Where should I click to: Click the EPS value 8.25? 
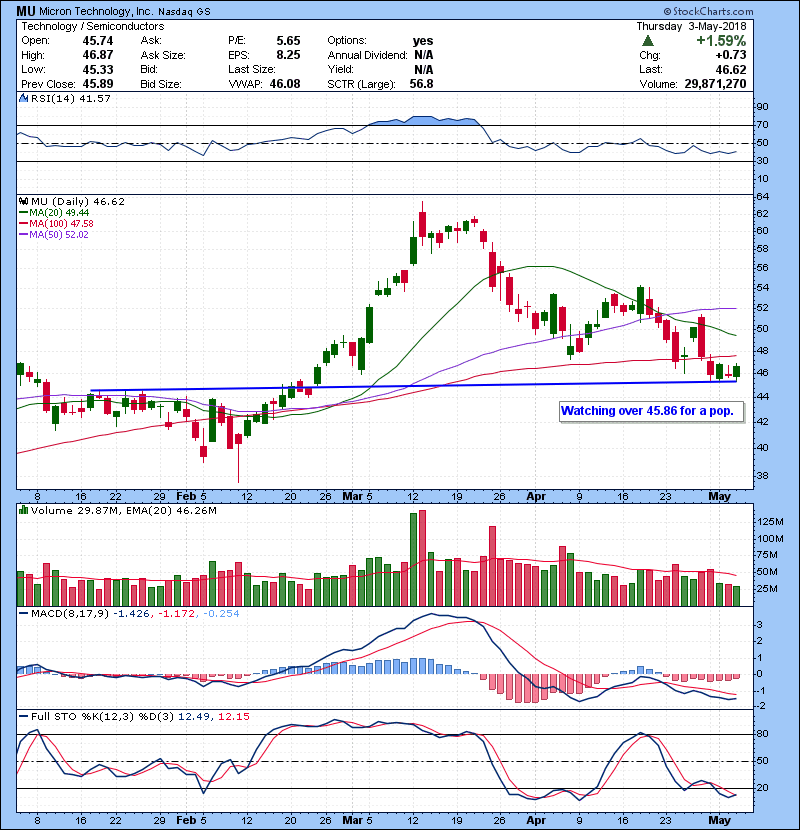click(288, 55)
